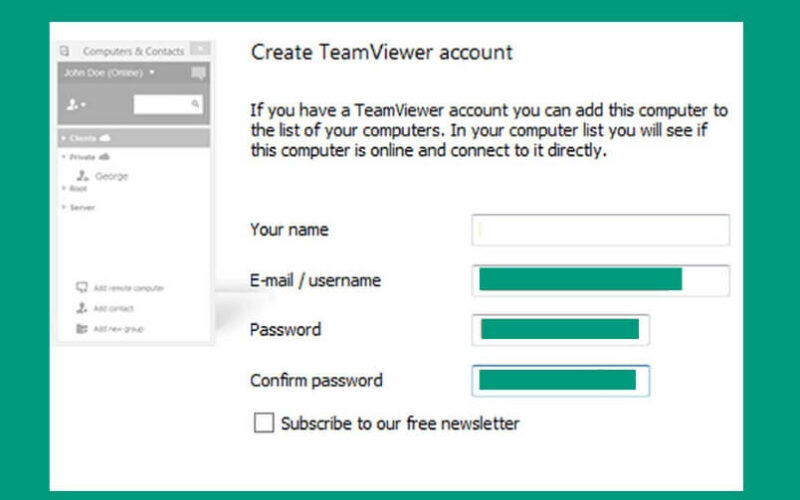Select the George contact

(102, 176)
